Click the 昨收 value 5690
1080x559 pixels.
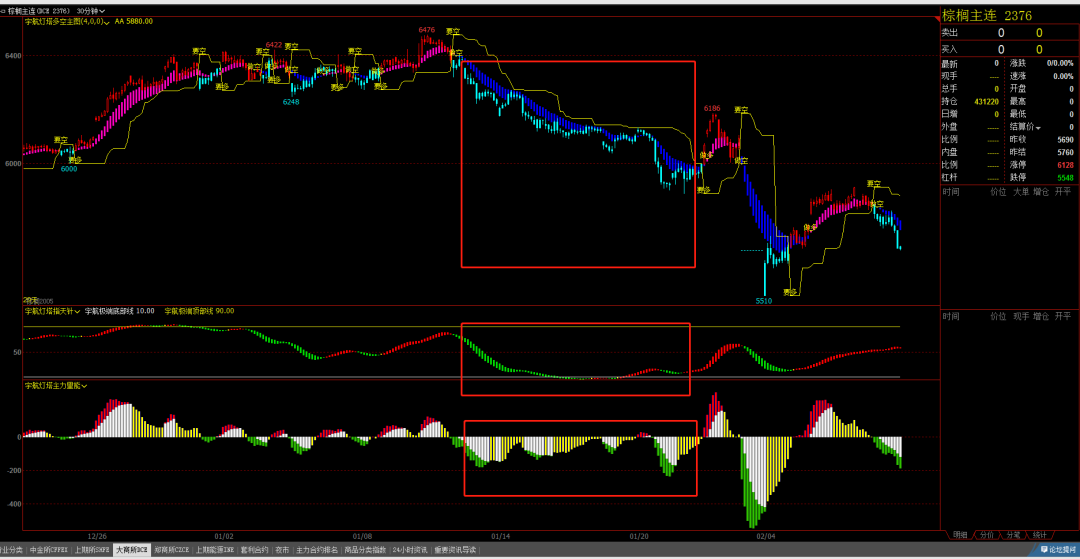pos(1065,140)
